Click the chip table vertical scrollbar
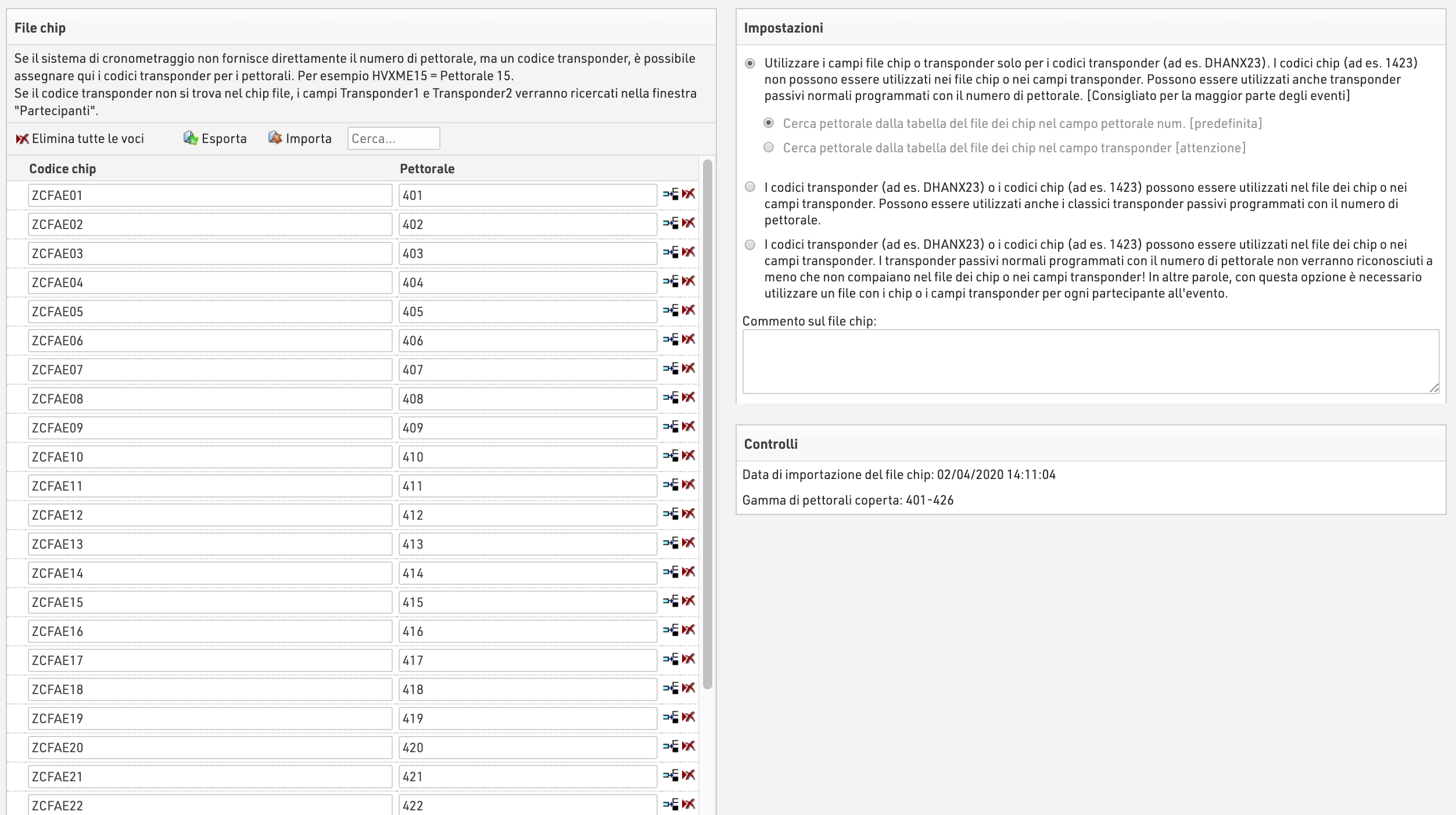This screenshot has width=1456, height=815. click(707, 424)
